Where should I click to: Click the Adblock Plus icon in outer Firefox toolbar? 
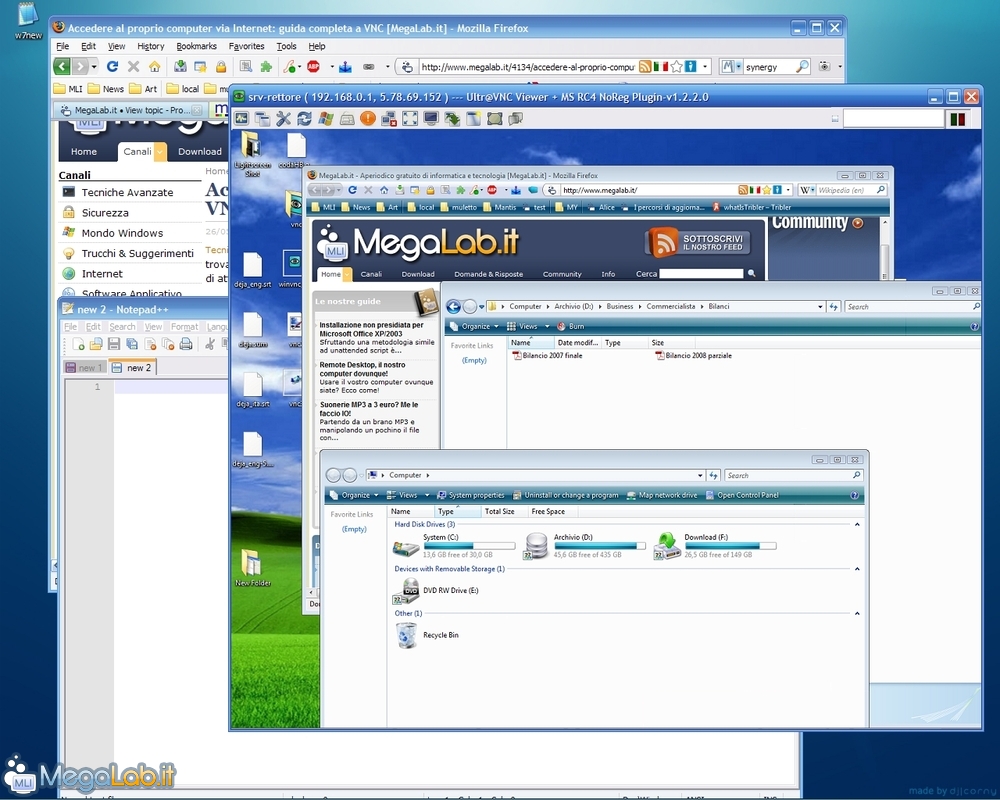313,66
